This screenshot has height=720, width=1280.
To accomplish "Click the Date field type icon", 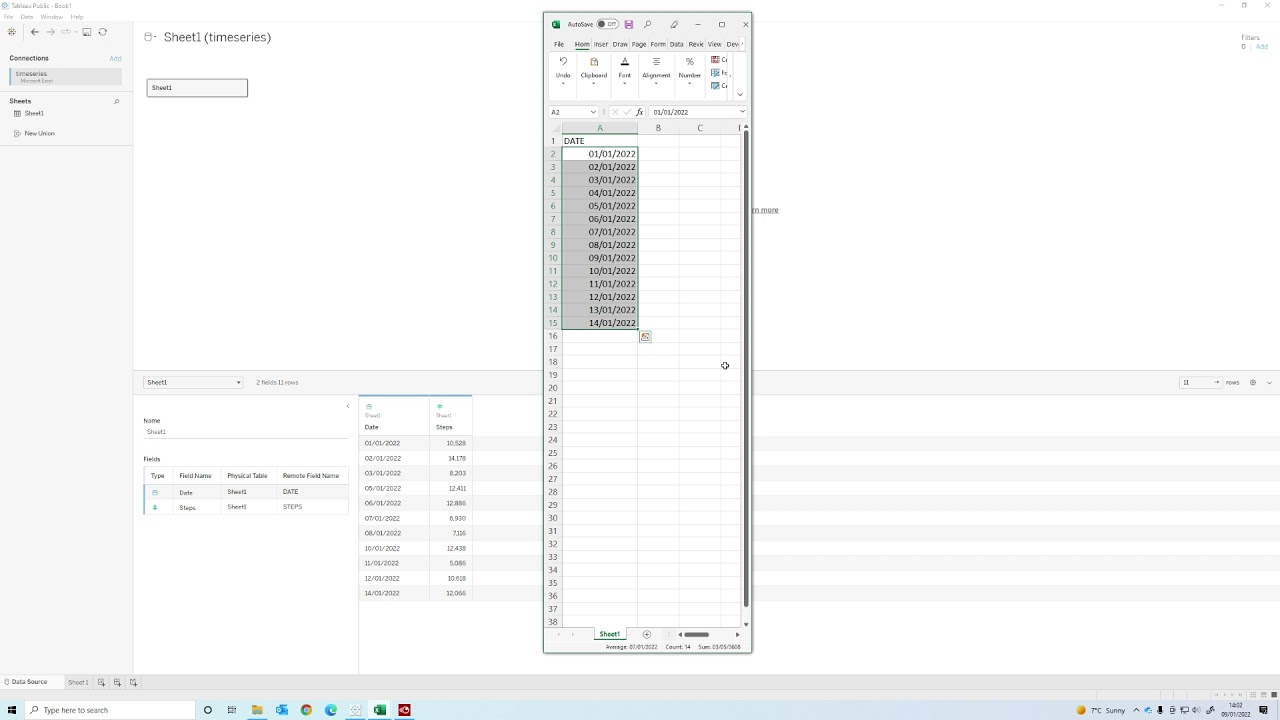I will 155,492.
